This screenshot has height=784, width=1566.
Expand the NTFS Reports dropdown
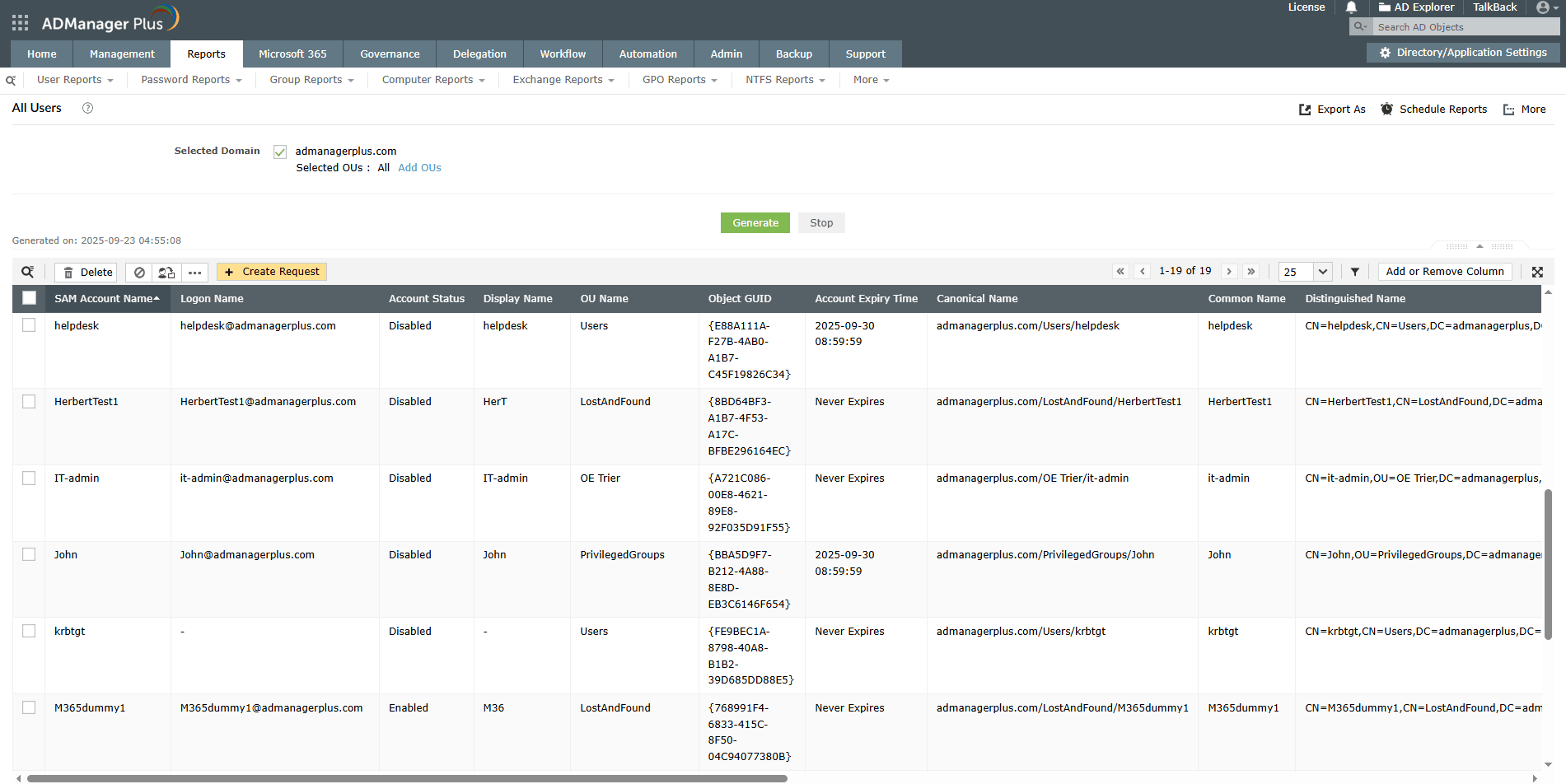785,80
